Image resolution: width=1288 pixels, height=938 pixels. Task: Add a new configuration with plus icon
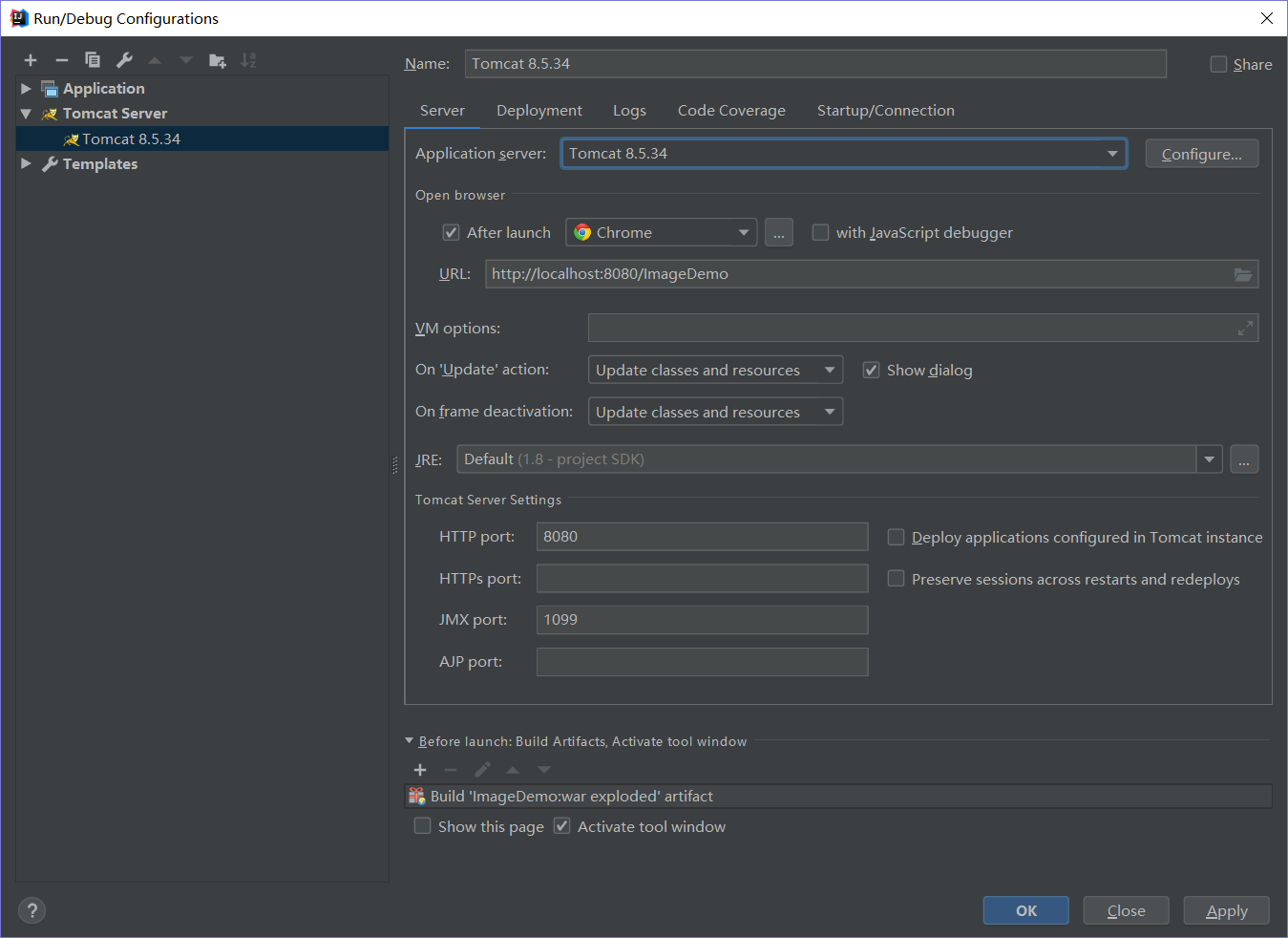31,60
